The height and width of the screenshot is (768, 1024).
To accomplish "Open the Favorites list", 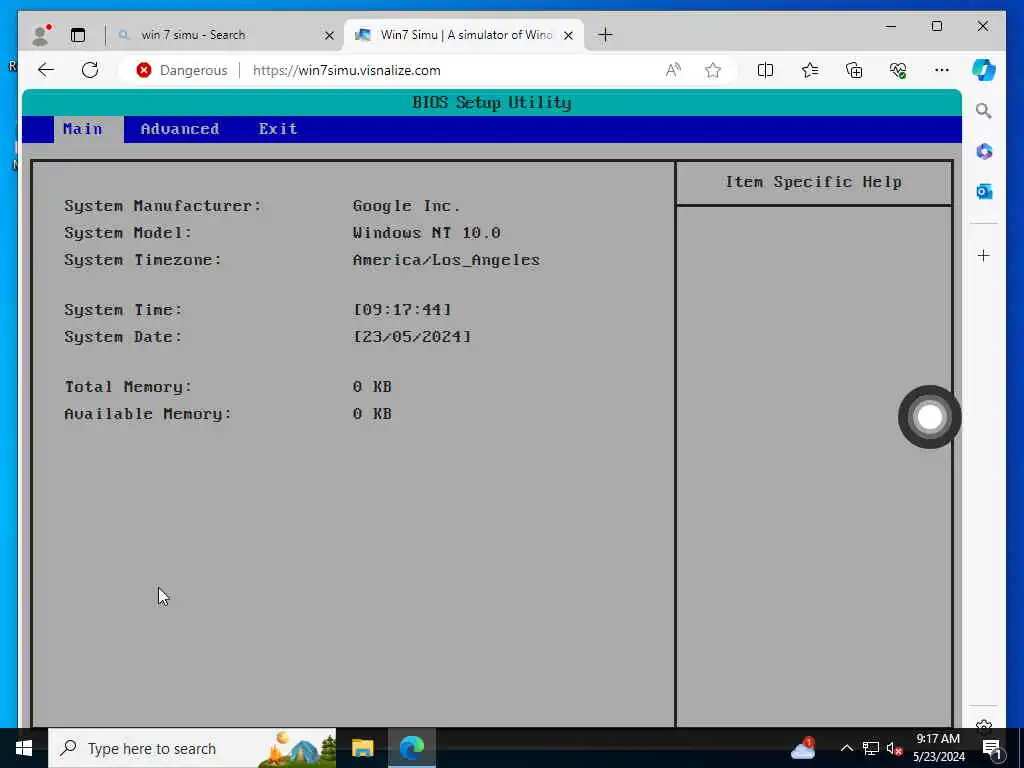I will (x=810, y=70).
